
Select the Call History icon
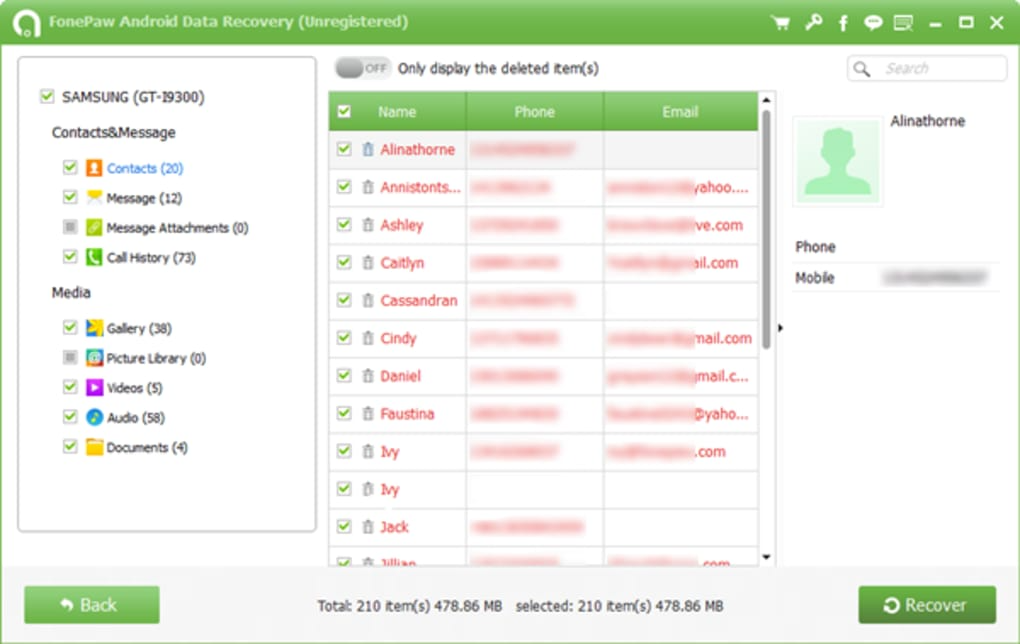coord(95,257)
